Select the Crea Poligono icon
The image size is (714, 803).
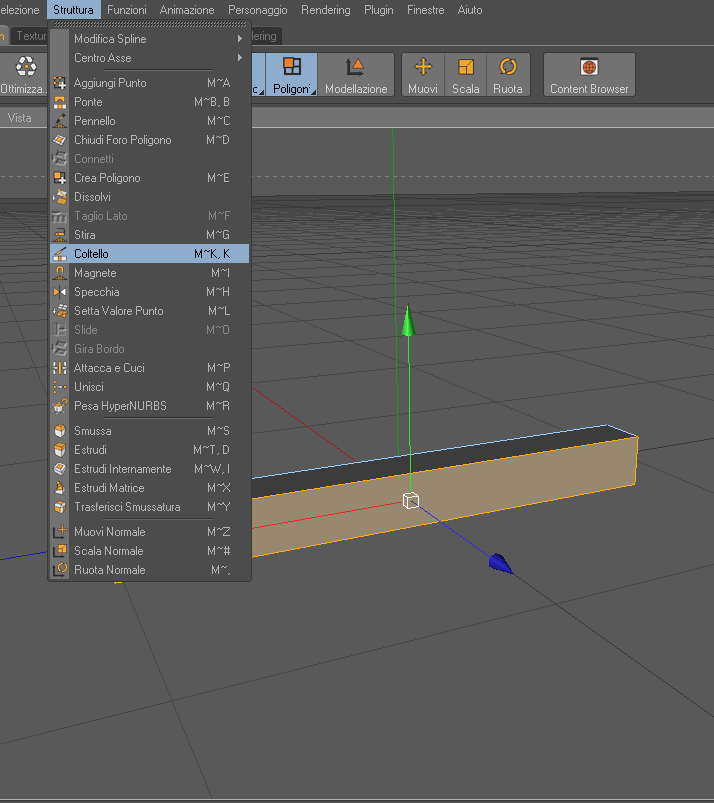60,178
